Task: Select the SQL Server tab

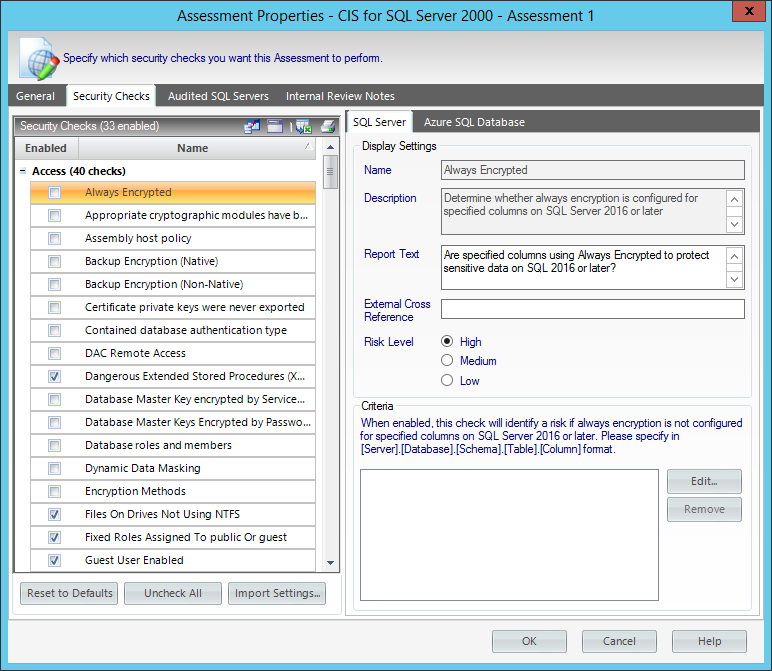Action: [x=379, y=122]
